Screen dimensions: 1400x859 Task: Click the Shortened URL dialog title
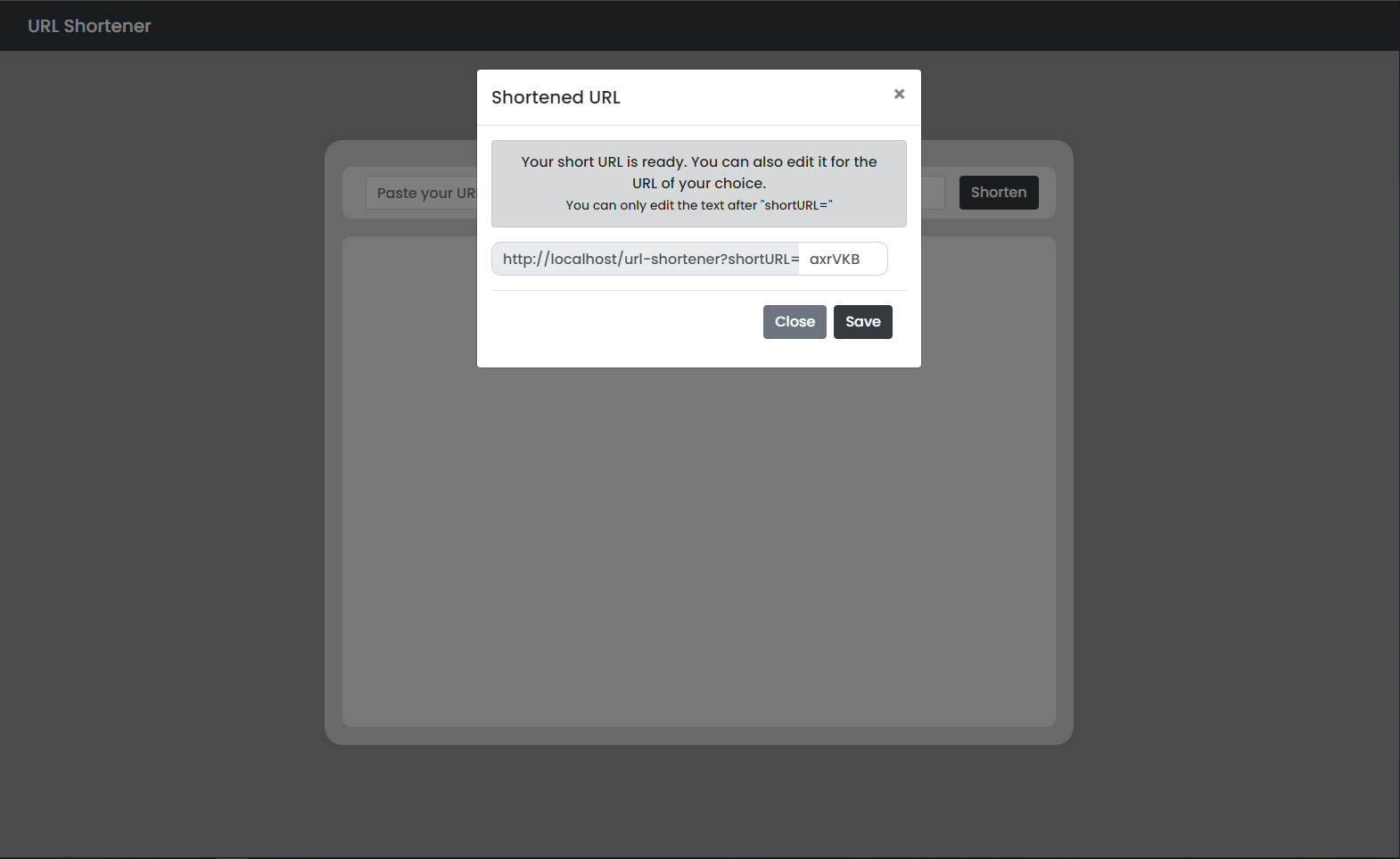(x=556, y=97)
